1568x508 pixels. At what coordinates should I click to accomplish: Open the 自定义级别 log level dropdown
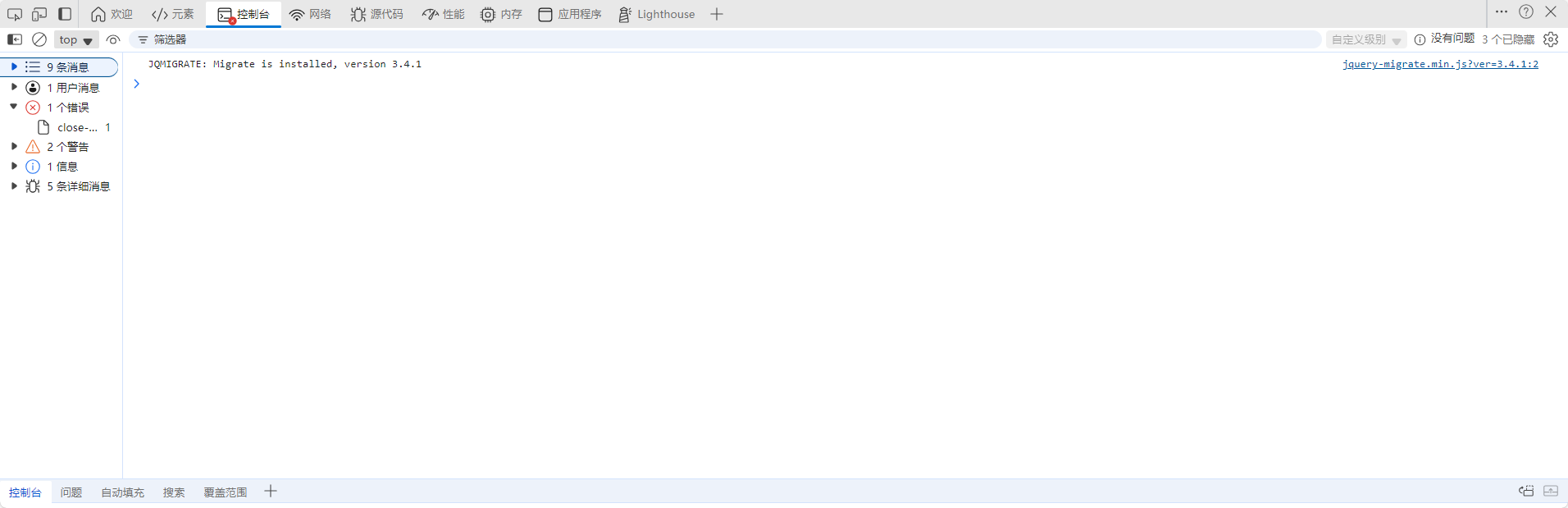pos(1366,39)
